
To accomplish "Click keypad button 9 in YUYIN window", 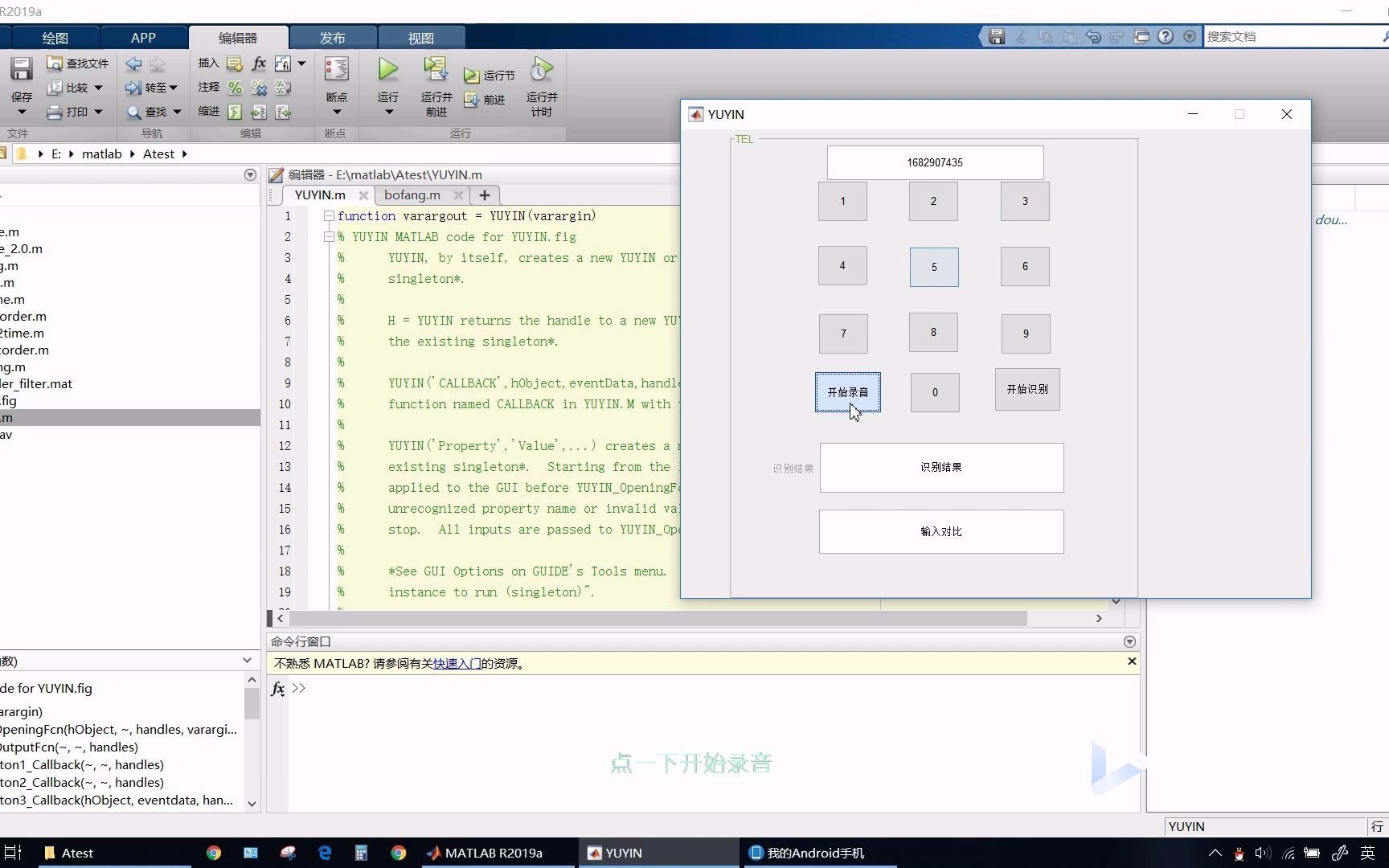I will pos(1026,334).
